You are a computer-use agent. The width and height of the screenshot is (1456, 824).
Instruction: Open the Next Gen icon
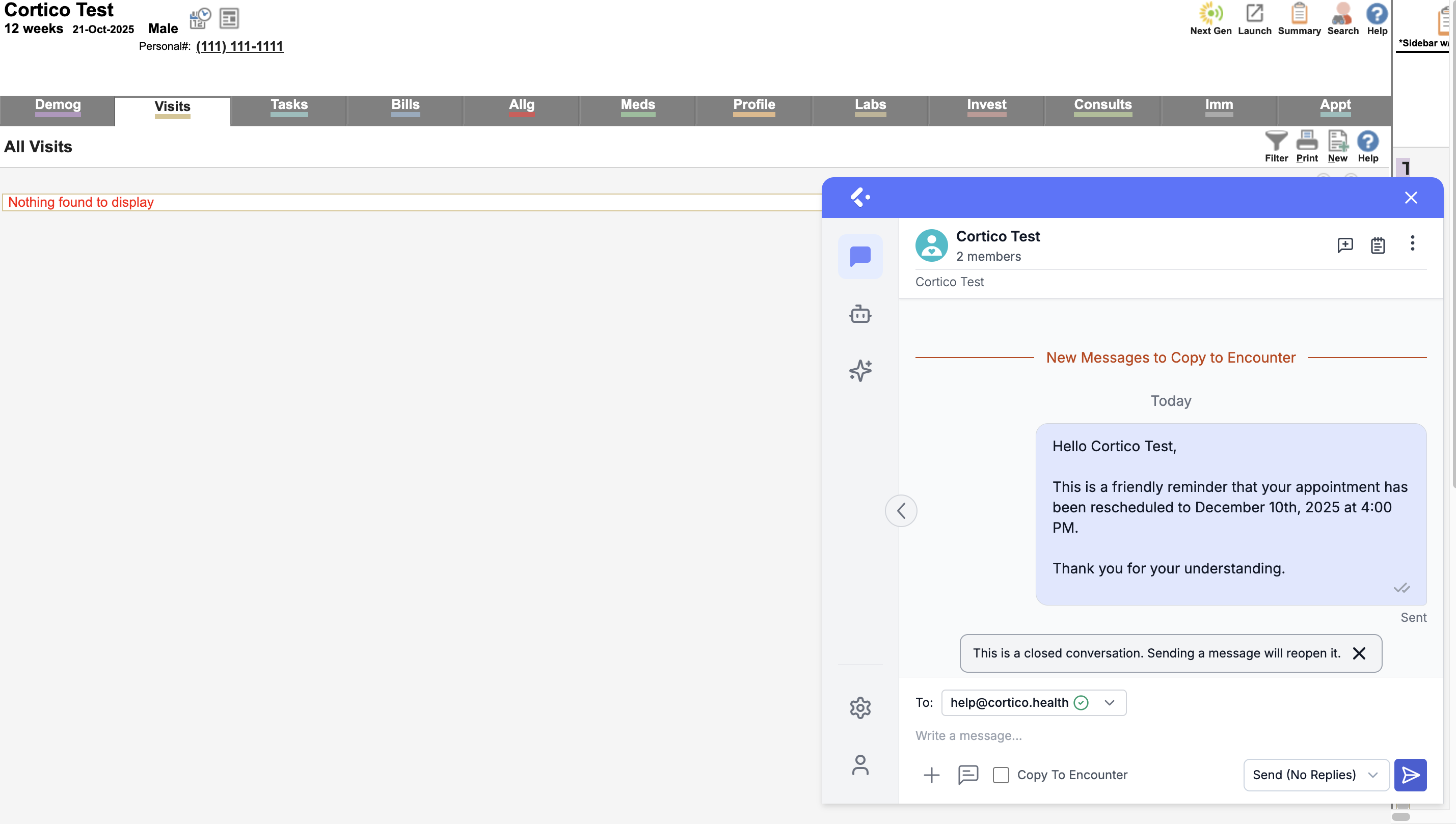1210,19
